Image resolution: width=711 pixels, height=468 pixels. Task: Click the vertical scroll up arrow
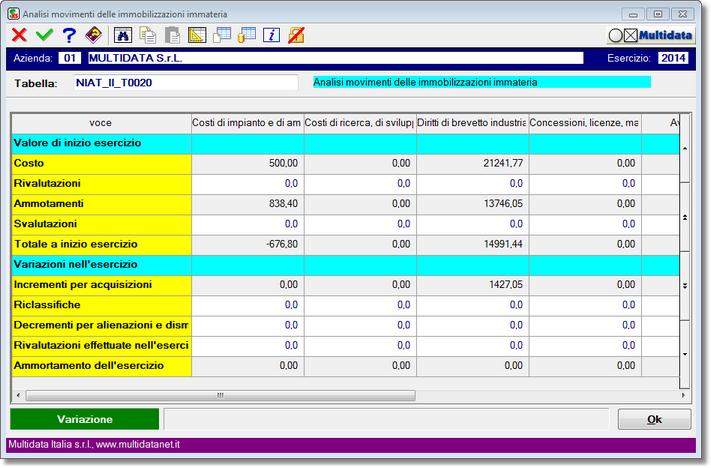[x=685, y=148]
